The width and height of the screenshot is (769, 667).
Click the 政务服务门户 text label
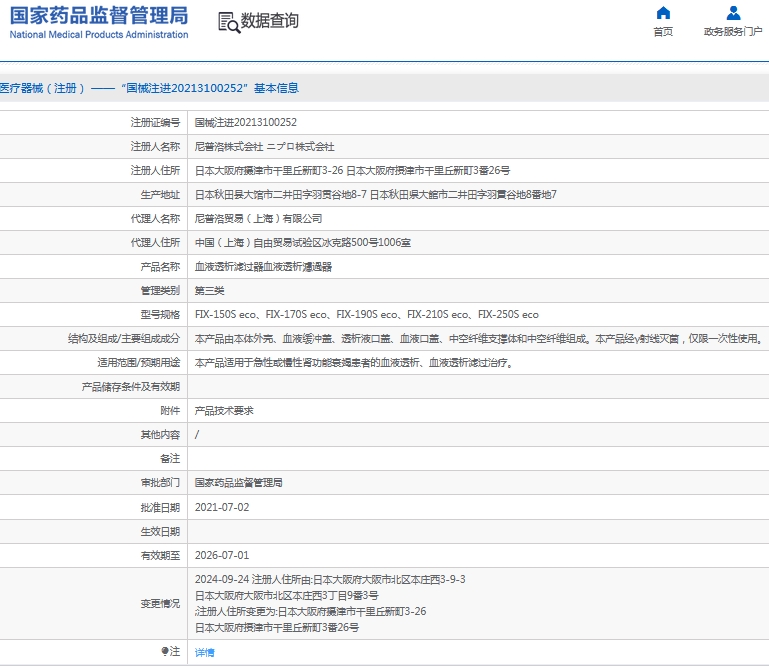tap(733, 32)
